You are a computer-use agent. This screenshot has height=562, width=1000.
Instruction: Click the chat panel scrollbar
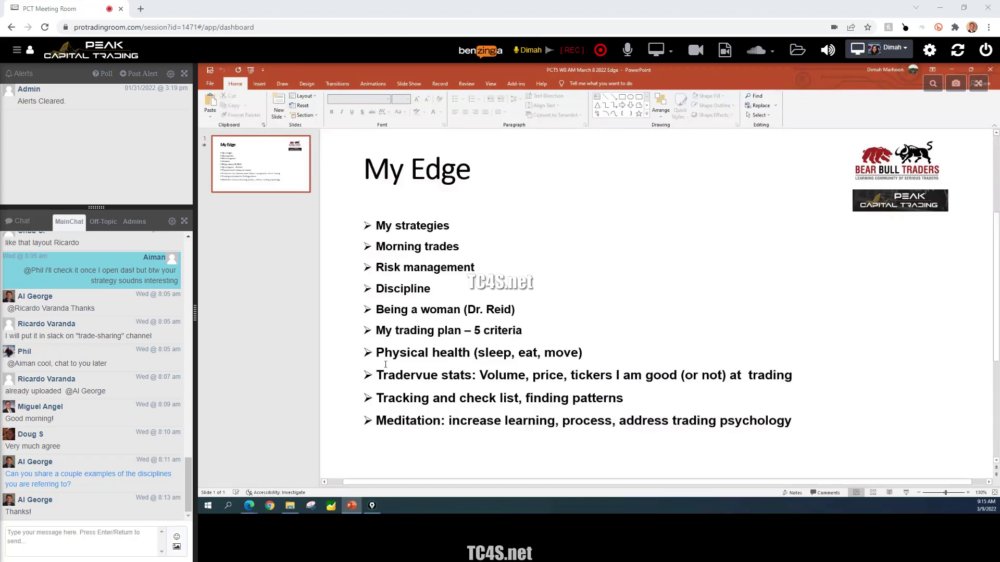(x=188, y=485)
